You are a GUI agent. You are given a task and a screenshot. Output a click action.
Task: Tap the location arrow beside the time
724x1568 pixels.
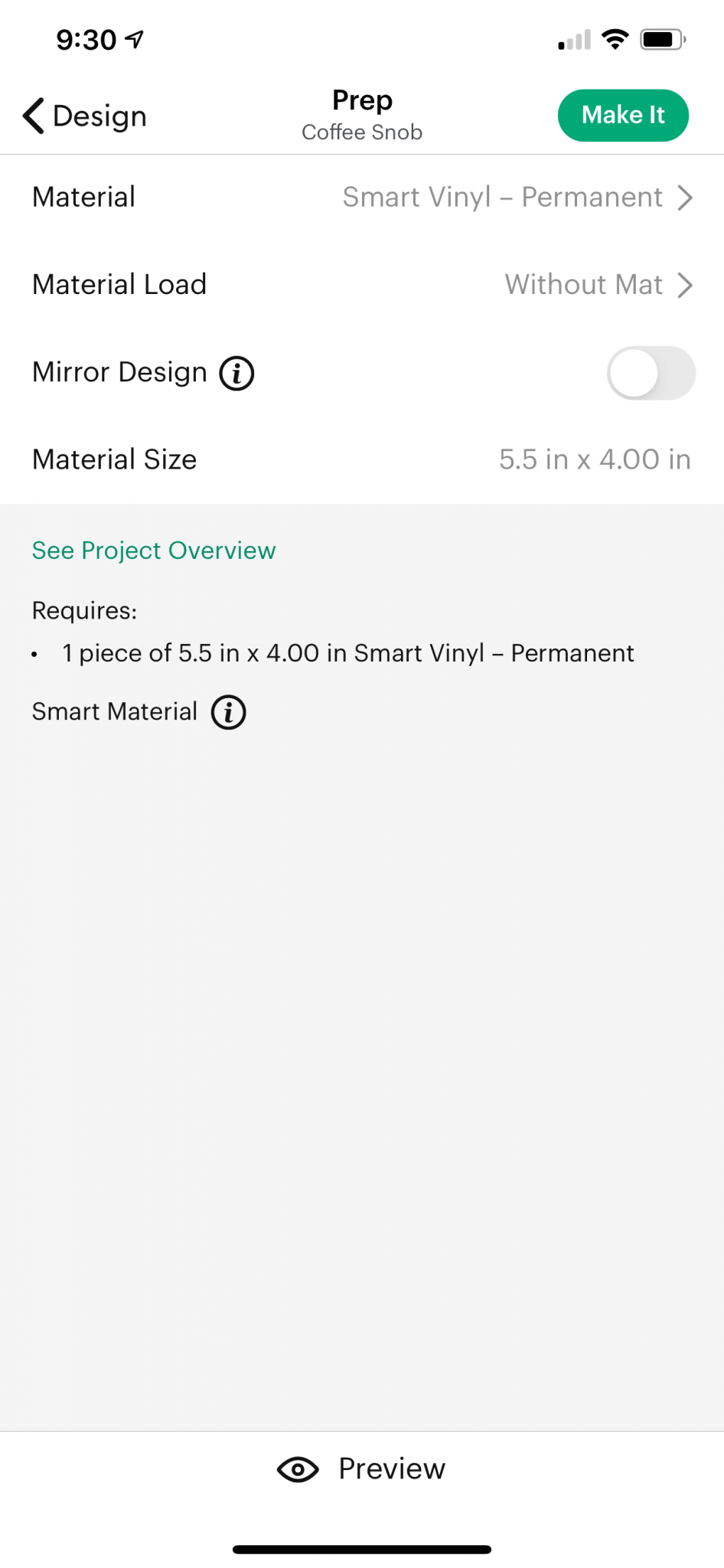click(x=135, y=39)
